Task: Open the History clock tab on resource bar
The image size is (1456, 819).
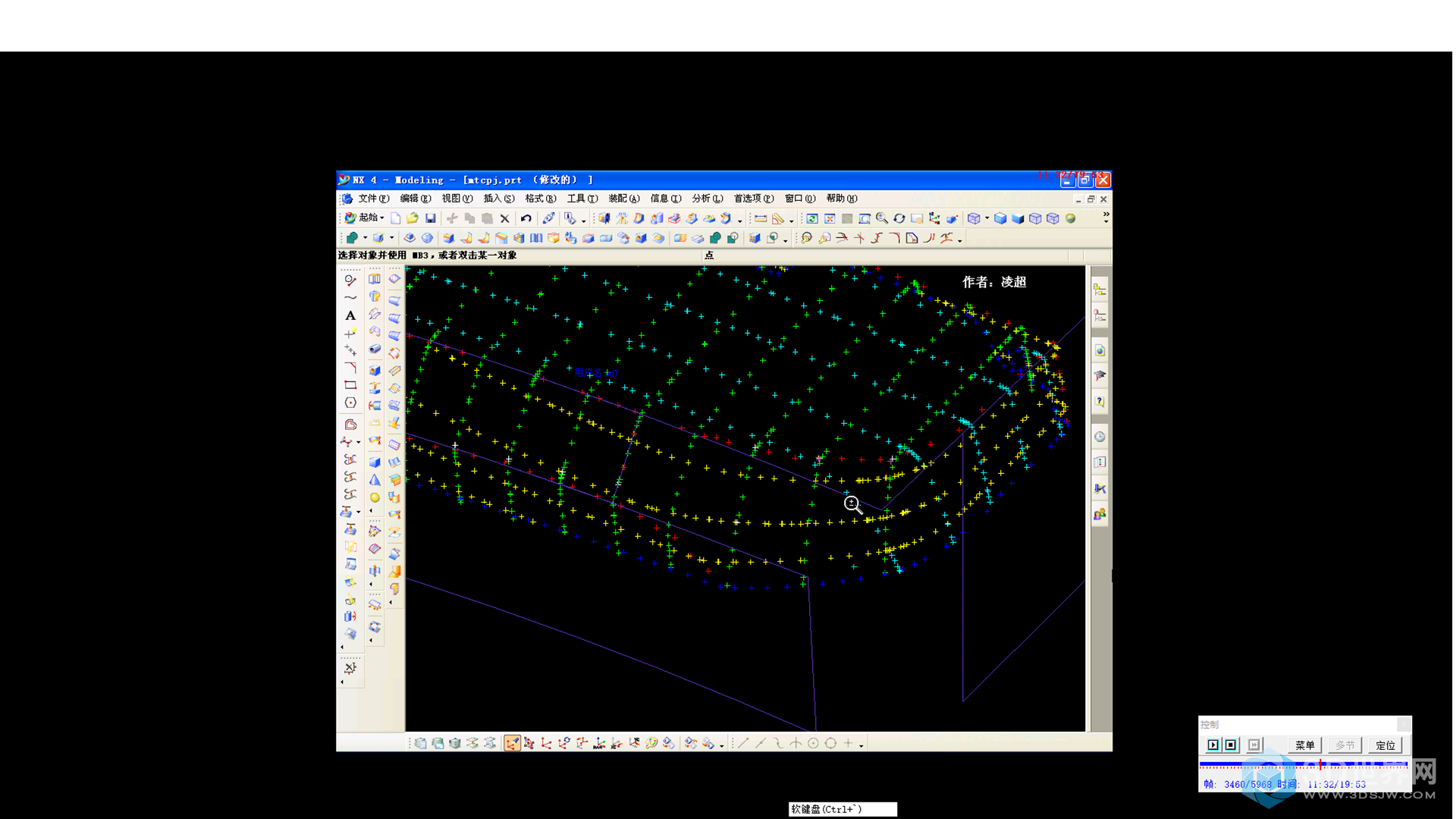Action: click(1100, 437)
